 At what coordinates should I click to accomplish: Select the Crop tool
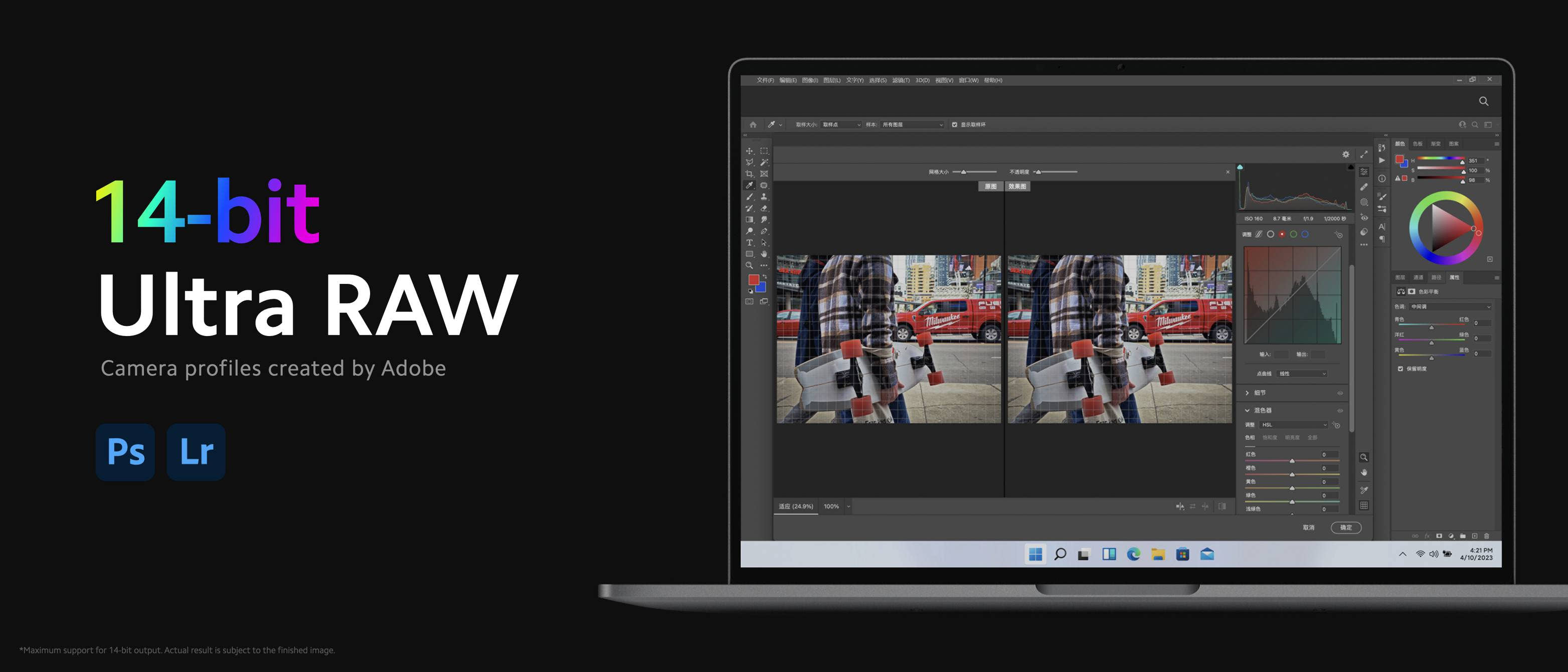(x=749, y=174)
